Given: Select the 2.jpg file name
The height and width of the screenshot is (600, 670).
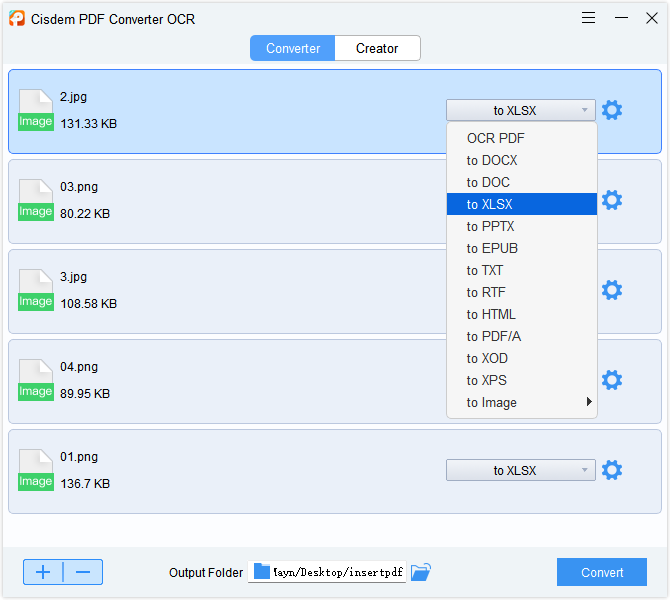Looking at the screenshot, I should pos(73,97).
